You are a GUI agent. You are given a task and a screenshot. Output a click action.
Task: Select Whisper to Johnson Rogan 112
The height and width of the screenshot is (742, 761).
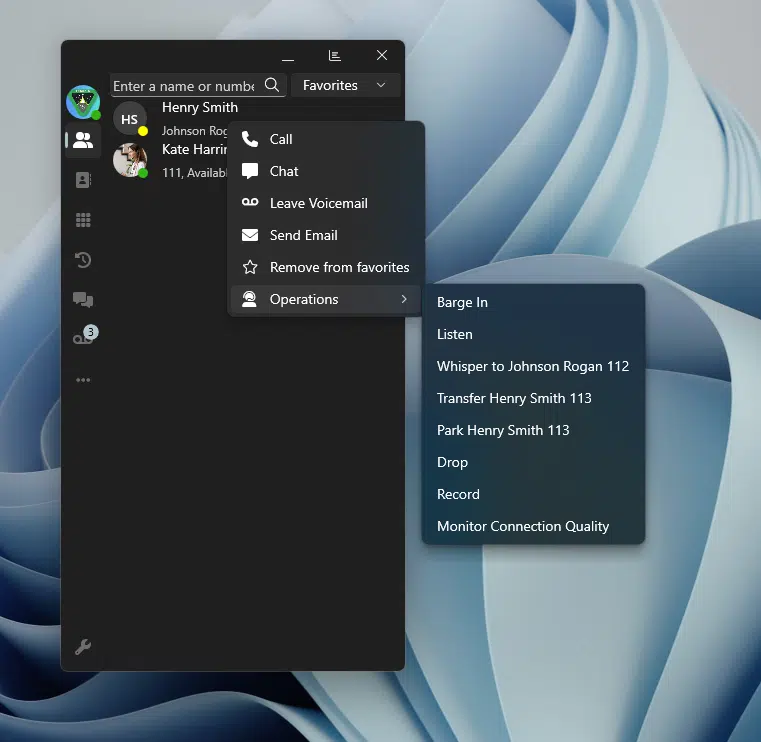(532, 366)
